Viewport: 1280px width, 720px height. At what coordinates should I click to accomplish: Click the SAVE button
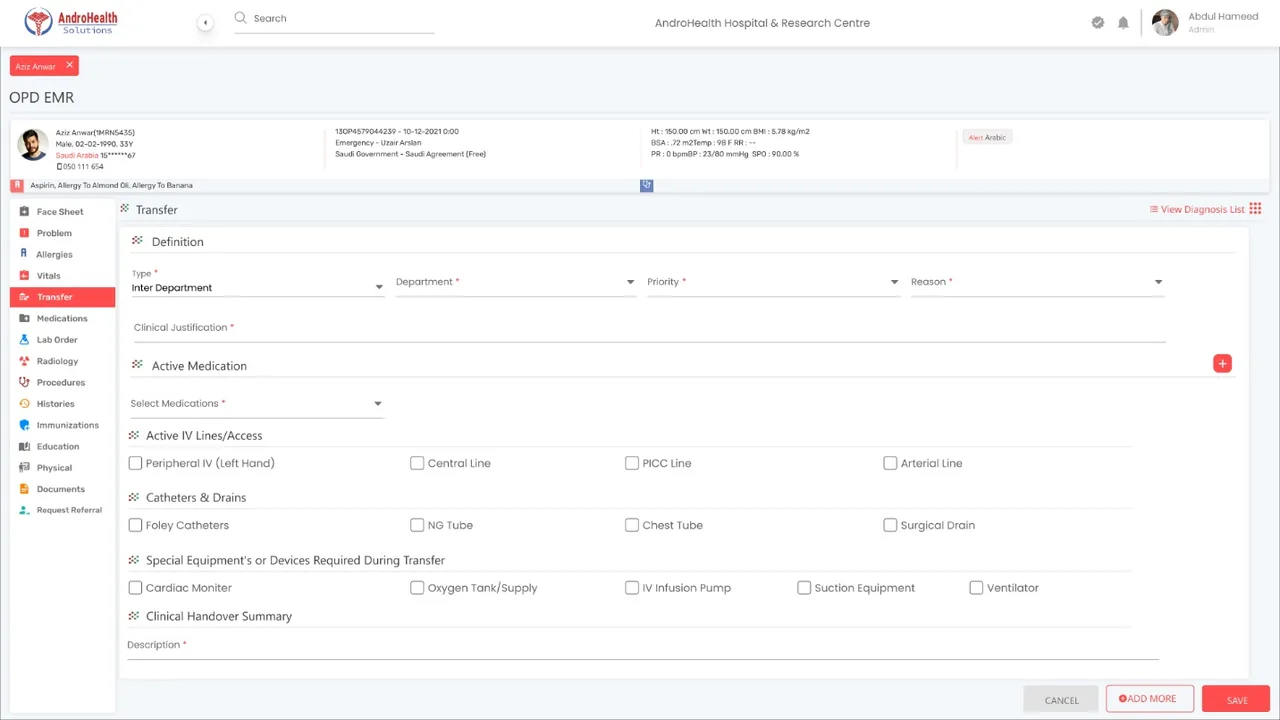(x=1236, y=700)
